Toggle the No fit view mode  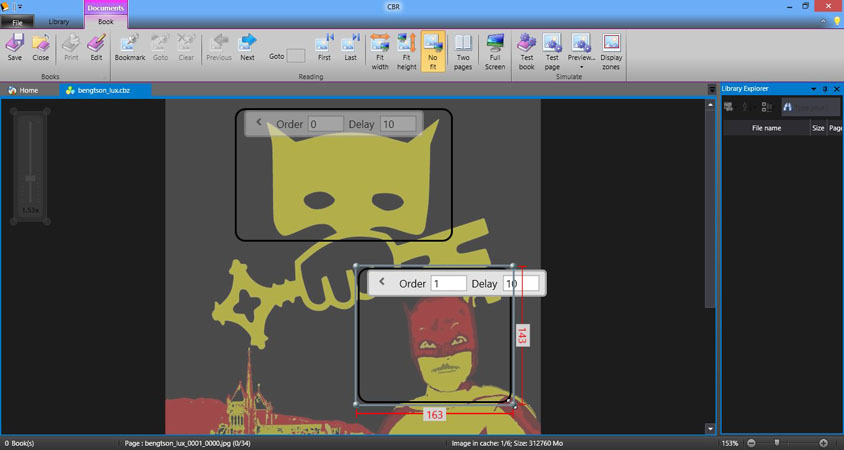click(433, 52)
